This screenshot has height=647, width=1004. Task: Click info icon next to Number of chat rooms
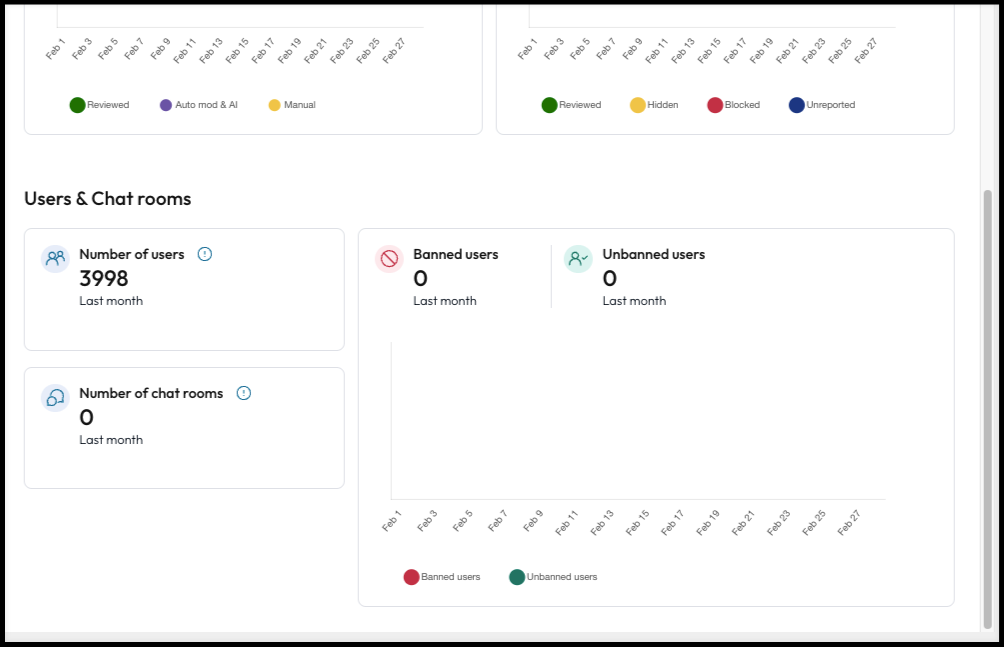(244, 393)
